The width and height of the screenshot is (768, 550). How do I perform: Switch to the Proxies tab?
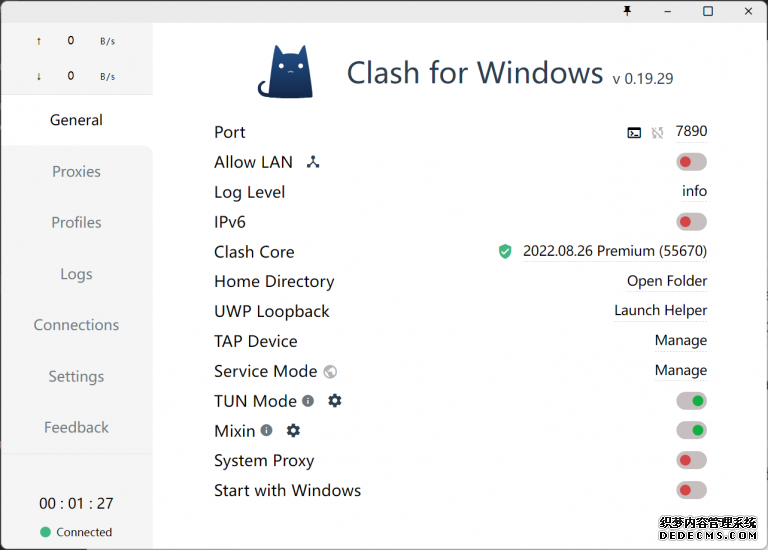coord(76,171)
